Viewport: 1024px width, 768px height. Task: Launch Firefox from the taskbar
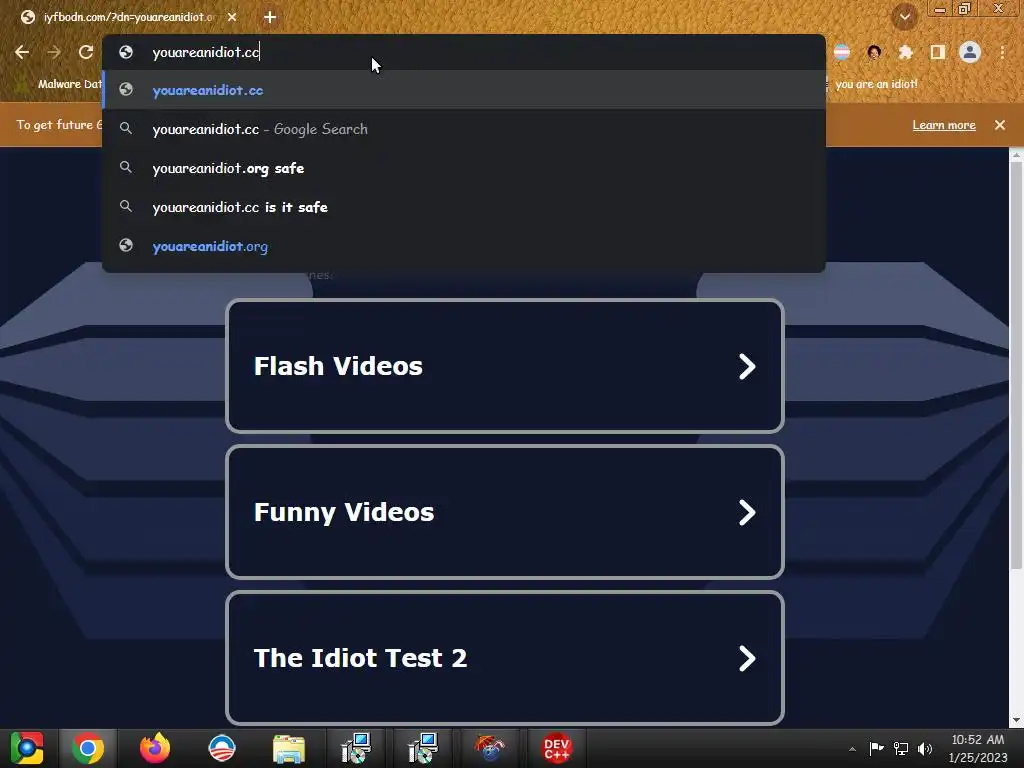(155, 748)
